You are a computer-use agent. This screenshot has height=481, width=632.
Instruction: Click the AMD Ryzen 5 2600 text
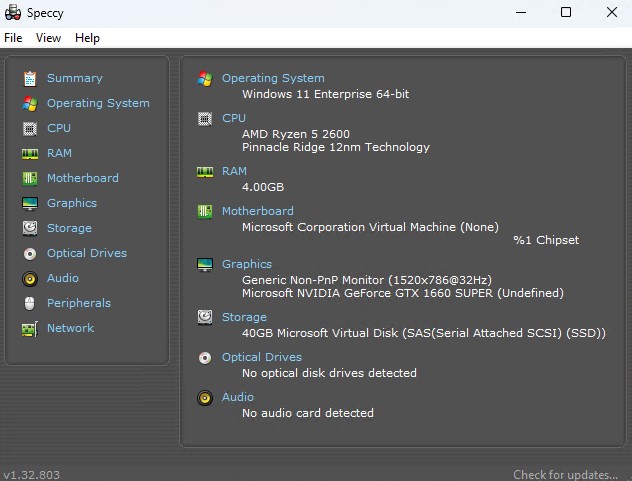pyautogui.click(x=296, y=134)
